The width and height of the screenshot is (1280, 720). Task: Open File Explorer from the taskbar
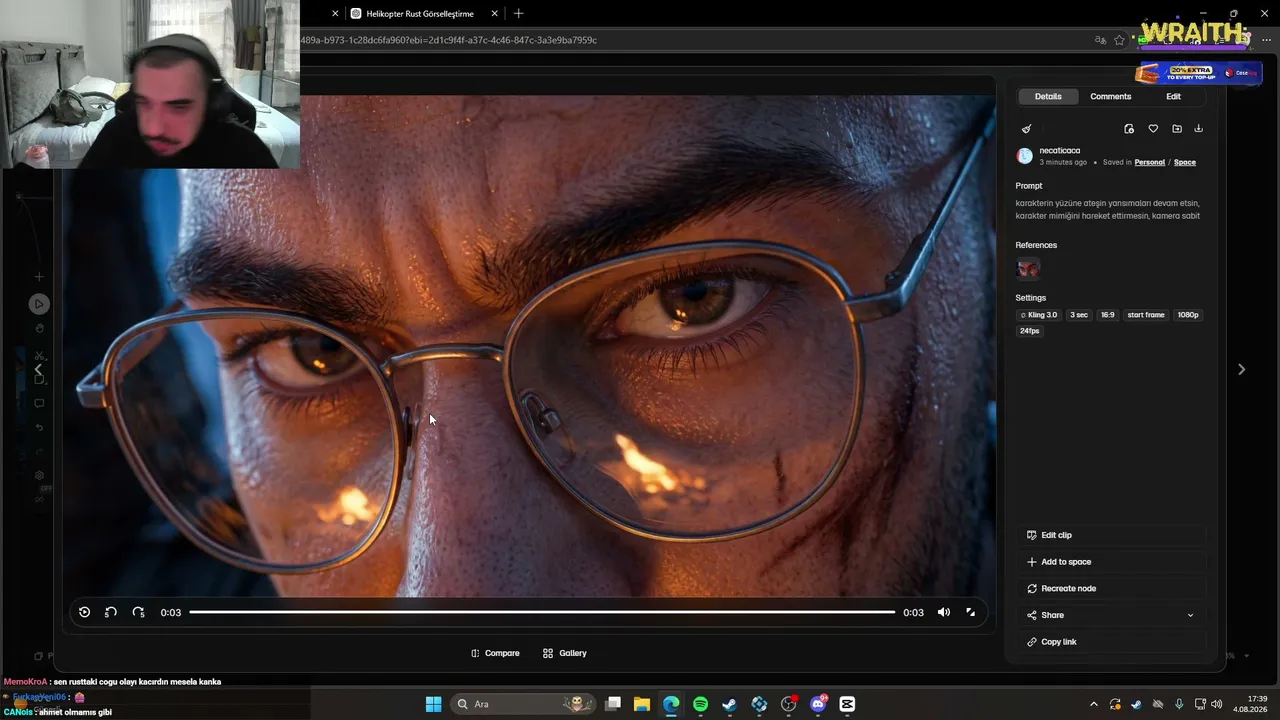coord(641,704)
